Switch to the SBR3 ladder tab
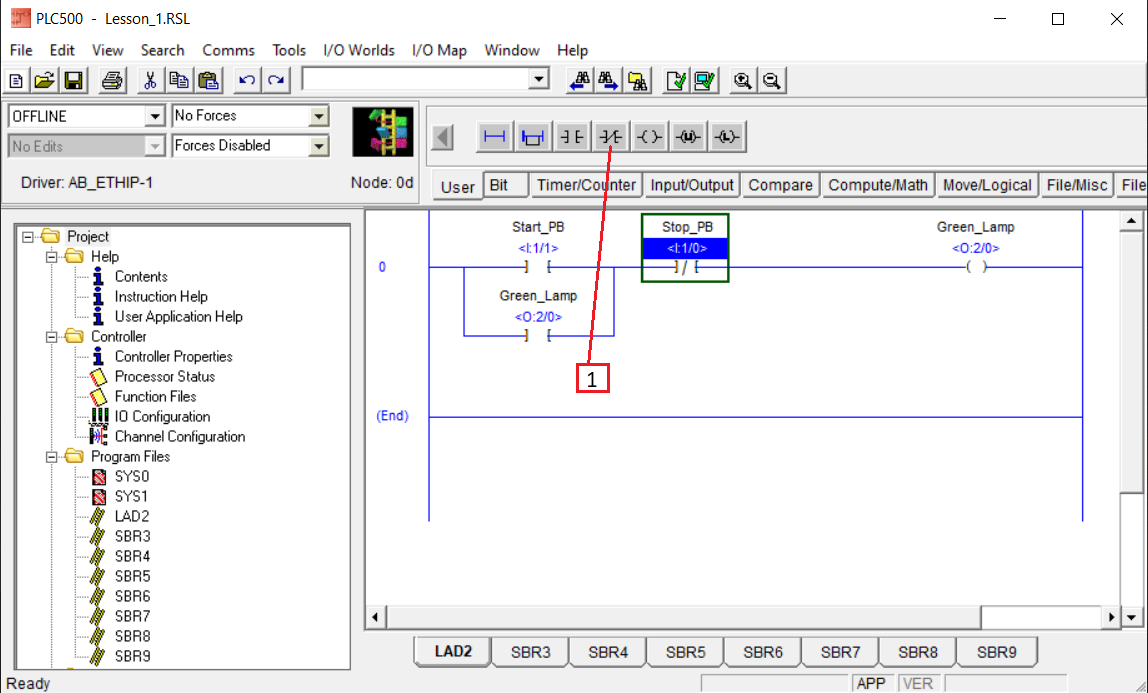The image size is (1148, 693). click(x=531, y=652)
